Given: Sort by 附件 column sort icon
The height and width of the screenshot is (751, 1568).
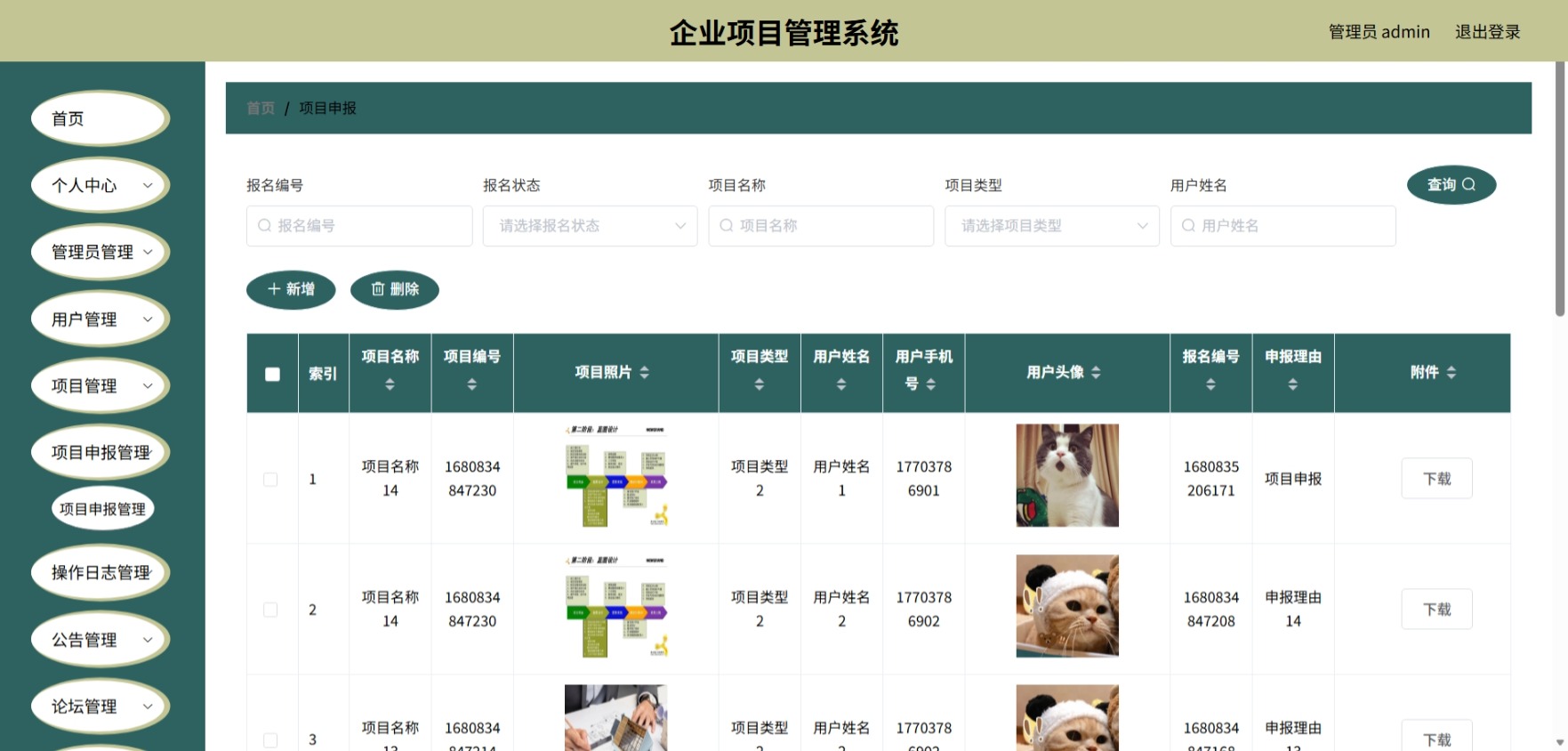Looking at the screenshot, I should 1451,372.
